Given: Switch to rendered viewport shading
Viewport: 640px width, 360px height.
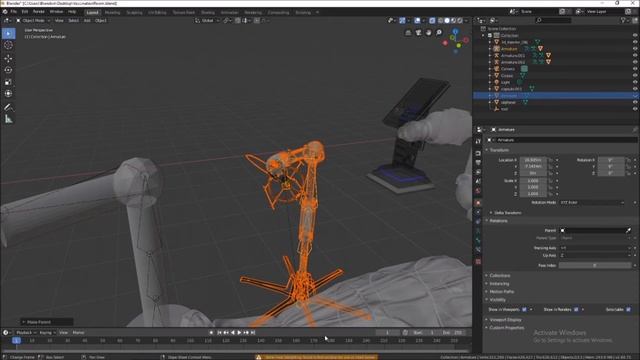Looking at the screenshot, I should tap(460, 20).
